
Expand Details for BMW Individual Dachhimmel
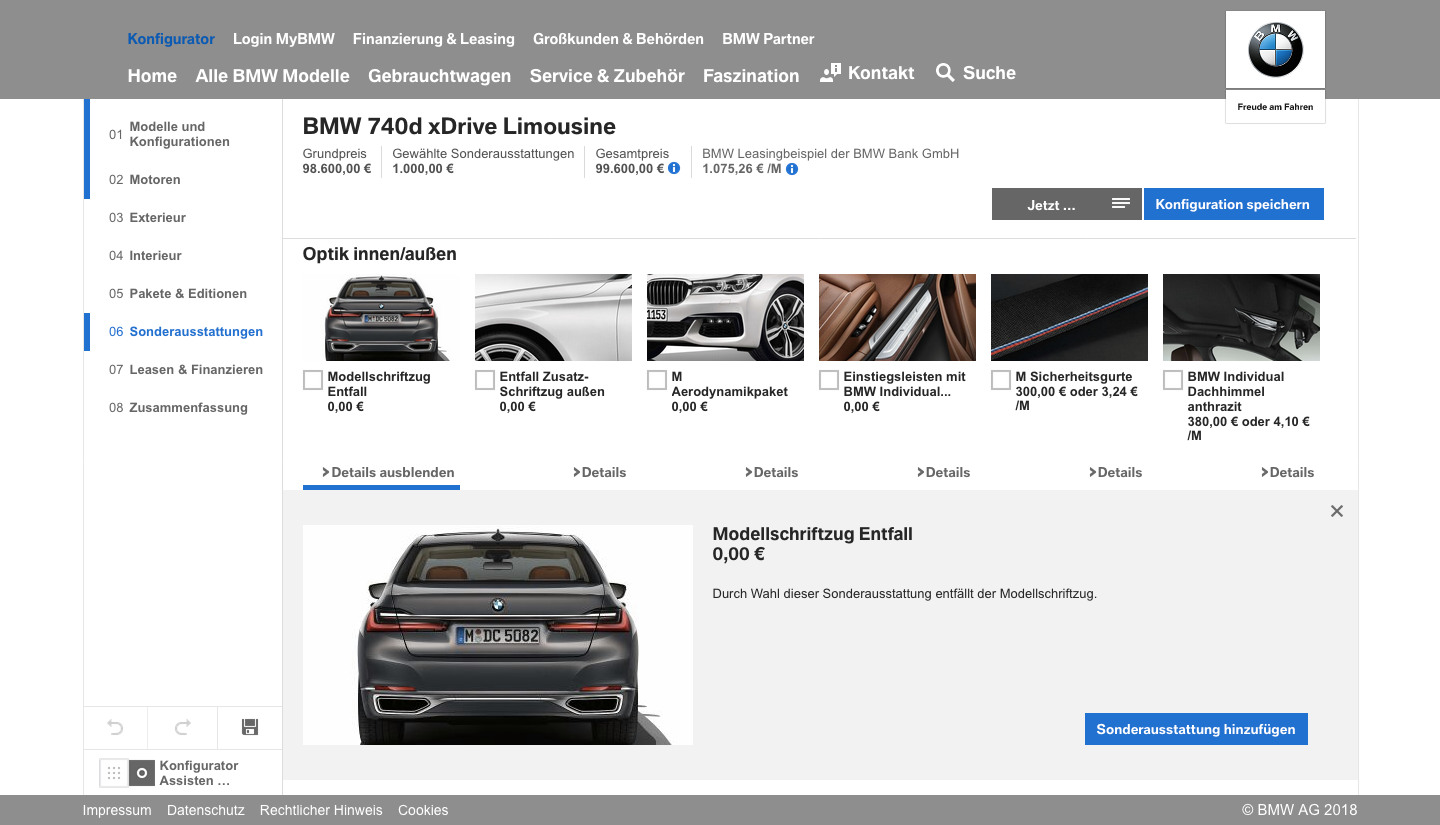pyautogui.click(x=1287, y=472)
